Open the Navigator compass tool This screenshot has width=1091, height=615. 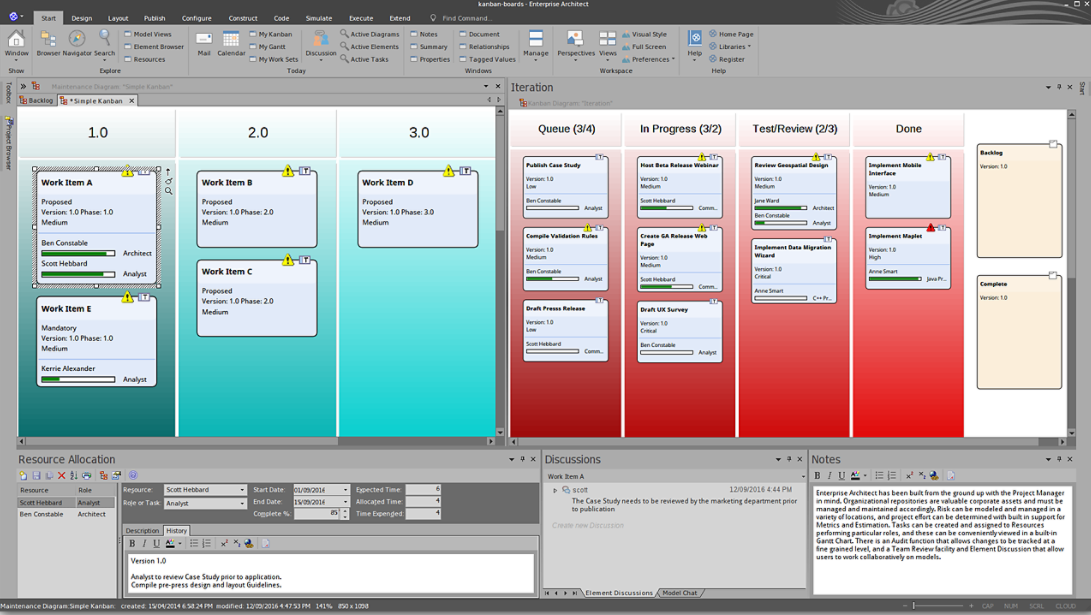coord(77,43)
